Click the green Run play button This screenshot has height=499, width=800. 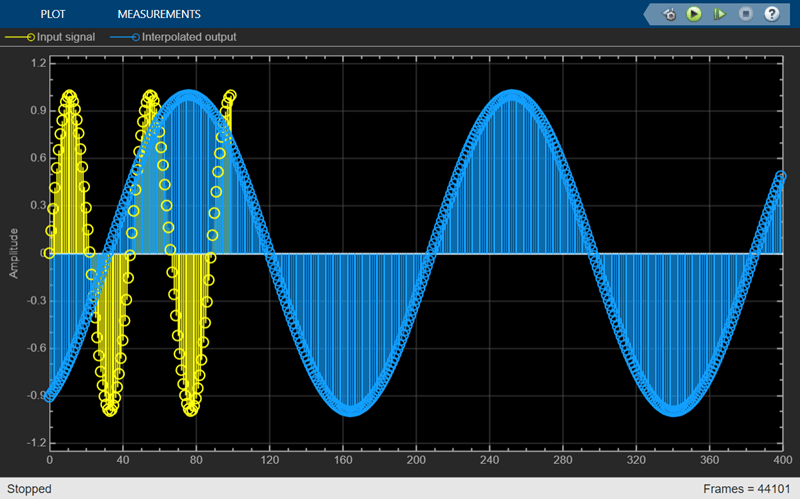pos(694,14)
